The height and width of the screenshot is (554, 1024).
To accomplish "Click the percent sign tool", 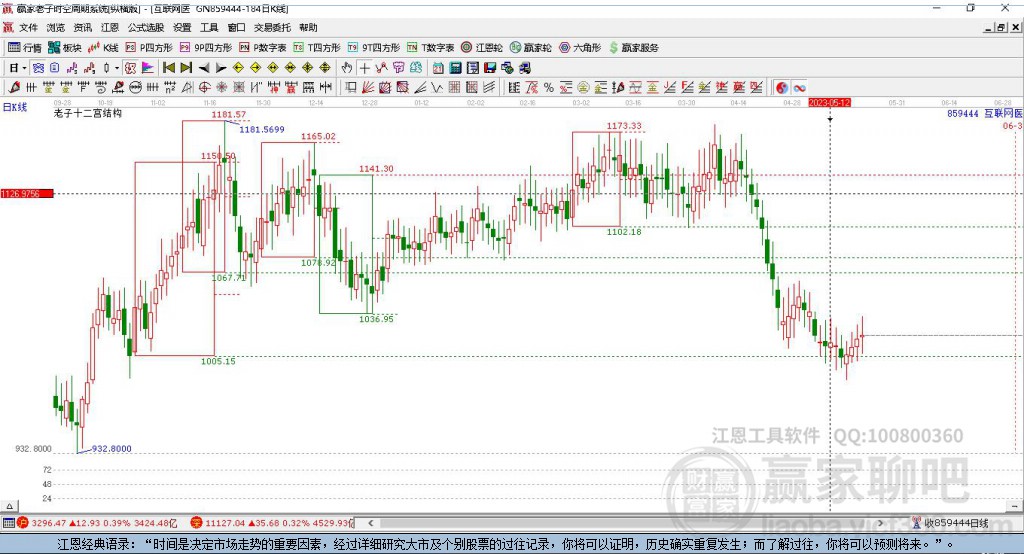I will [549, 88].
